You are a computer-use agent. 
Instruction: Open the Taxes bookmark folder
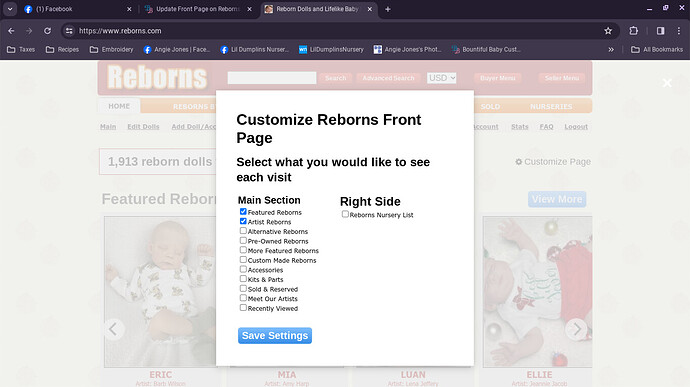coord(21,49)
